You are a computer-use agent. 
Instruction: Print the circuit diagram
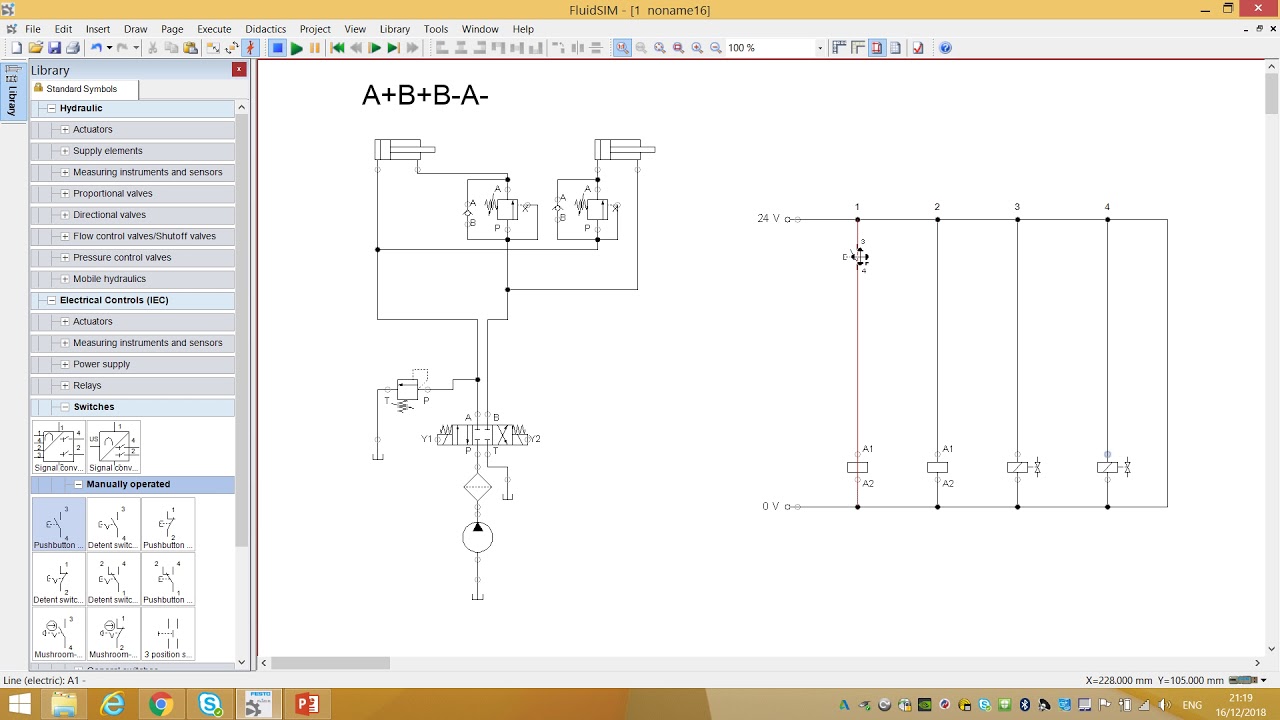(72, 48)
